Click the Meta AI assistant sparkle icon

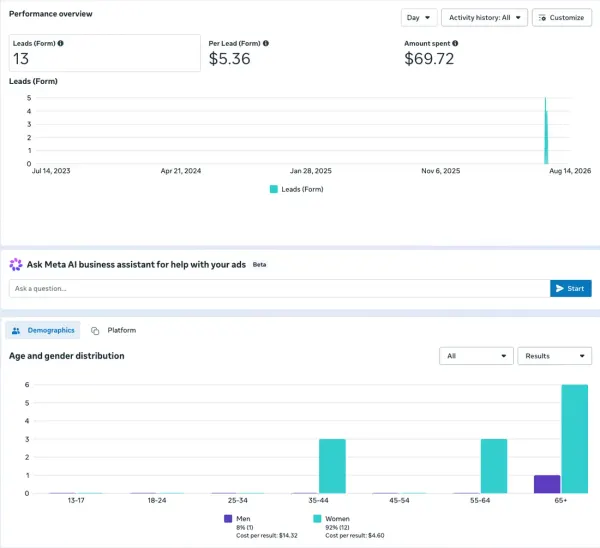click(x=16, y=264)
